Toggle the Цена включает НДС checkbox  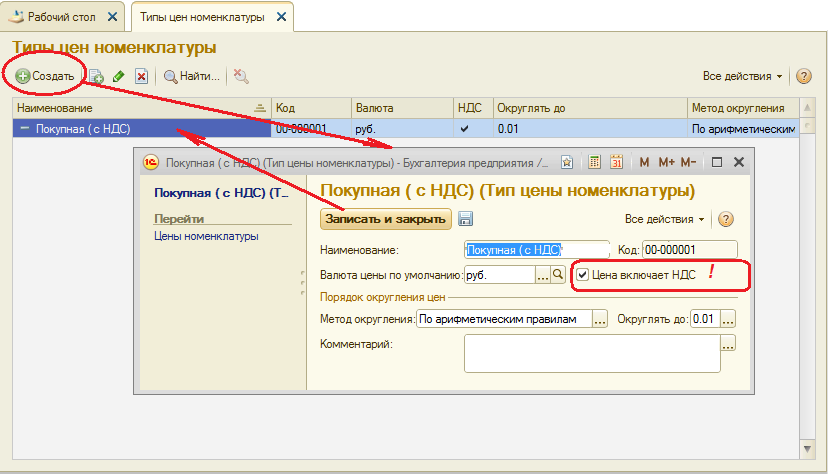coord(583,275)
